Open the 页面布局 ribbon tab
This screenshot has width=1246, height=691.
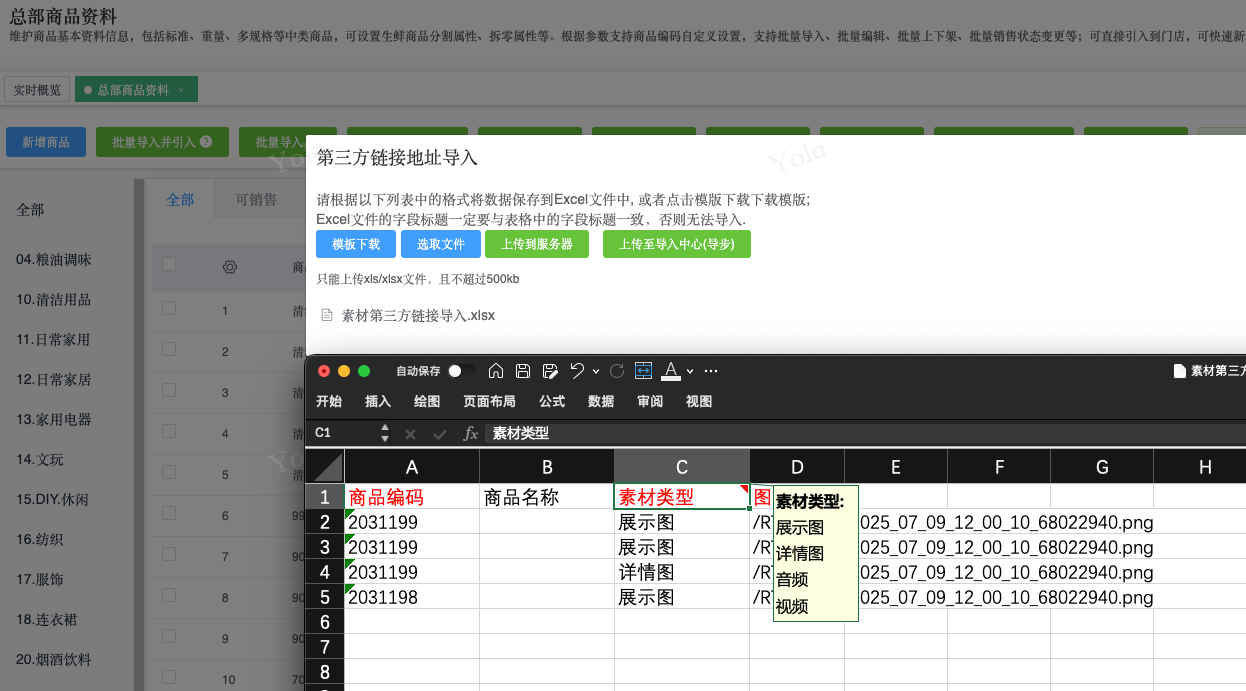pyautogui.click(x=489, y=401)
